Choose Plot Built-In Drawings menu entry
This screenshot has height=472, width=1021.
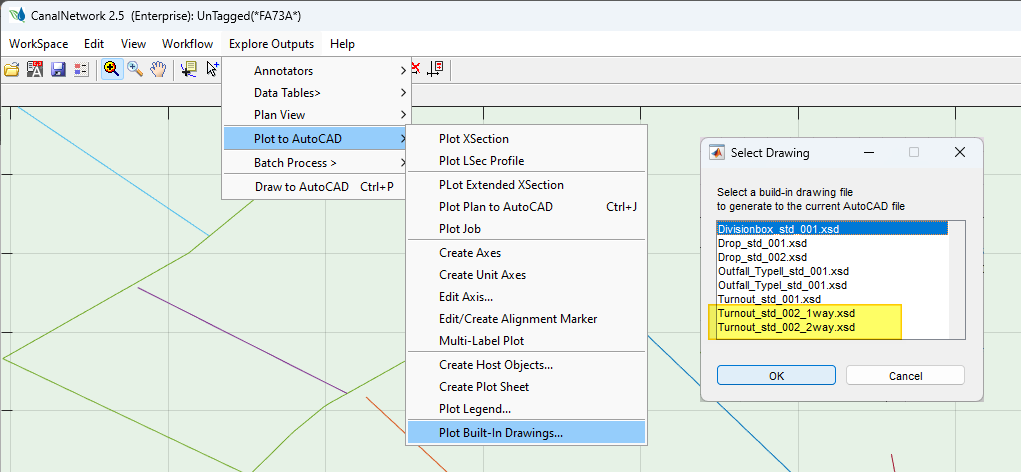pos(501,433)
